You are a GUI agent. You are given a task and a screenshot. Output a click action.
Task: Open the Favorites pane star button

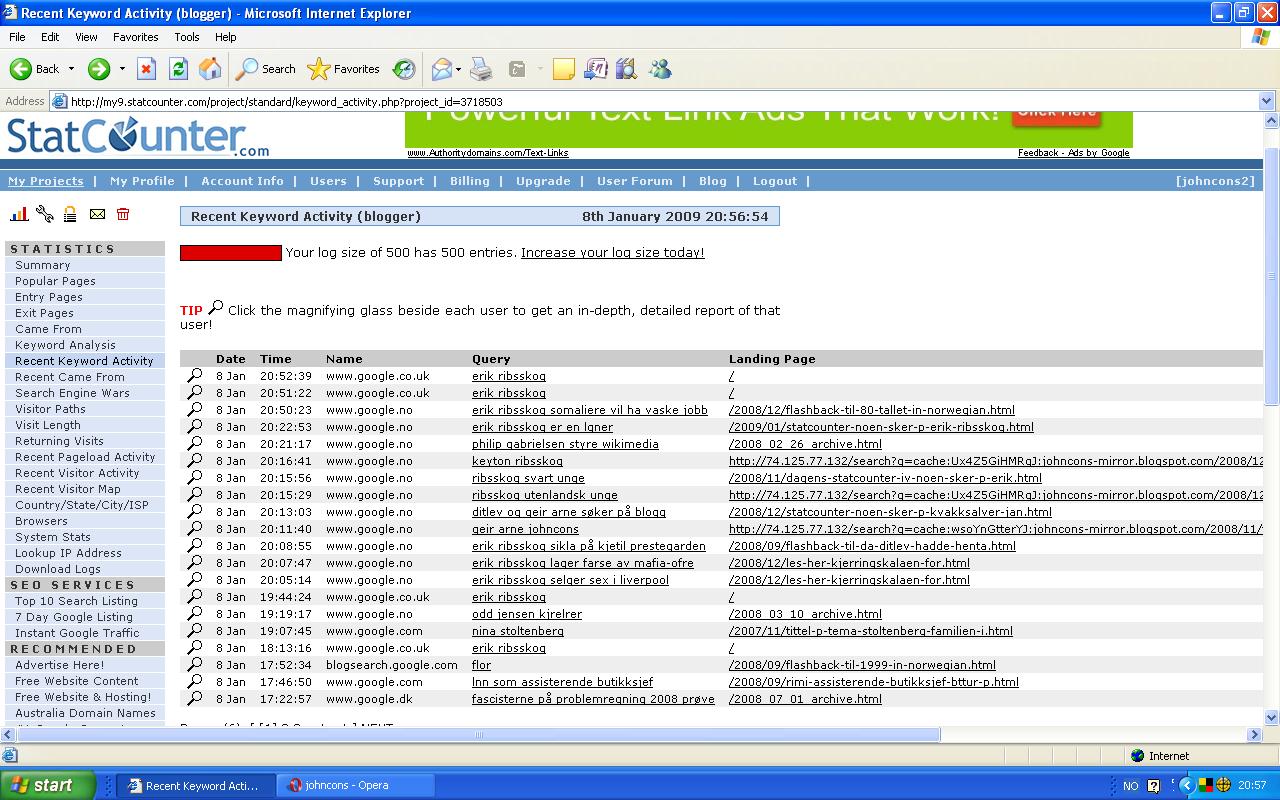point(344,69)
